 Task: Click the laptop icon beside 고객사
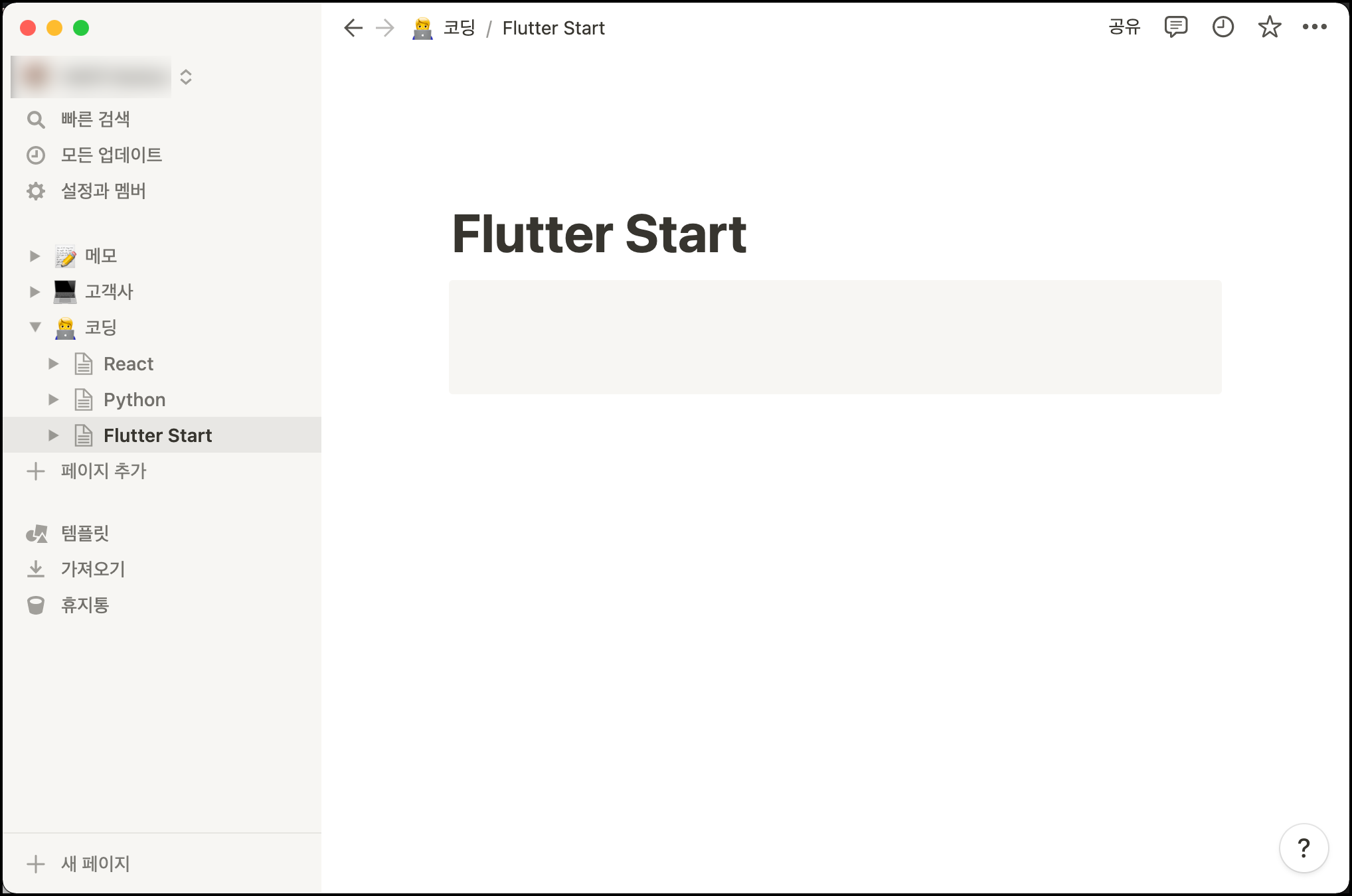65,291
